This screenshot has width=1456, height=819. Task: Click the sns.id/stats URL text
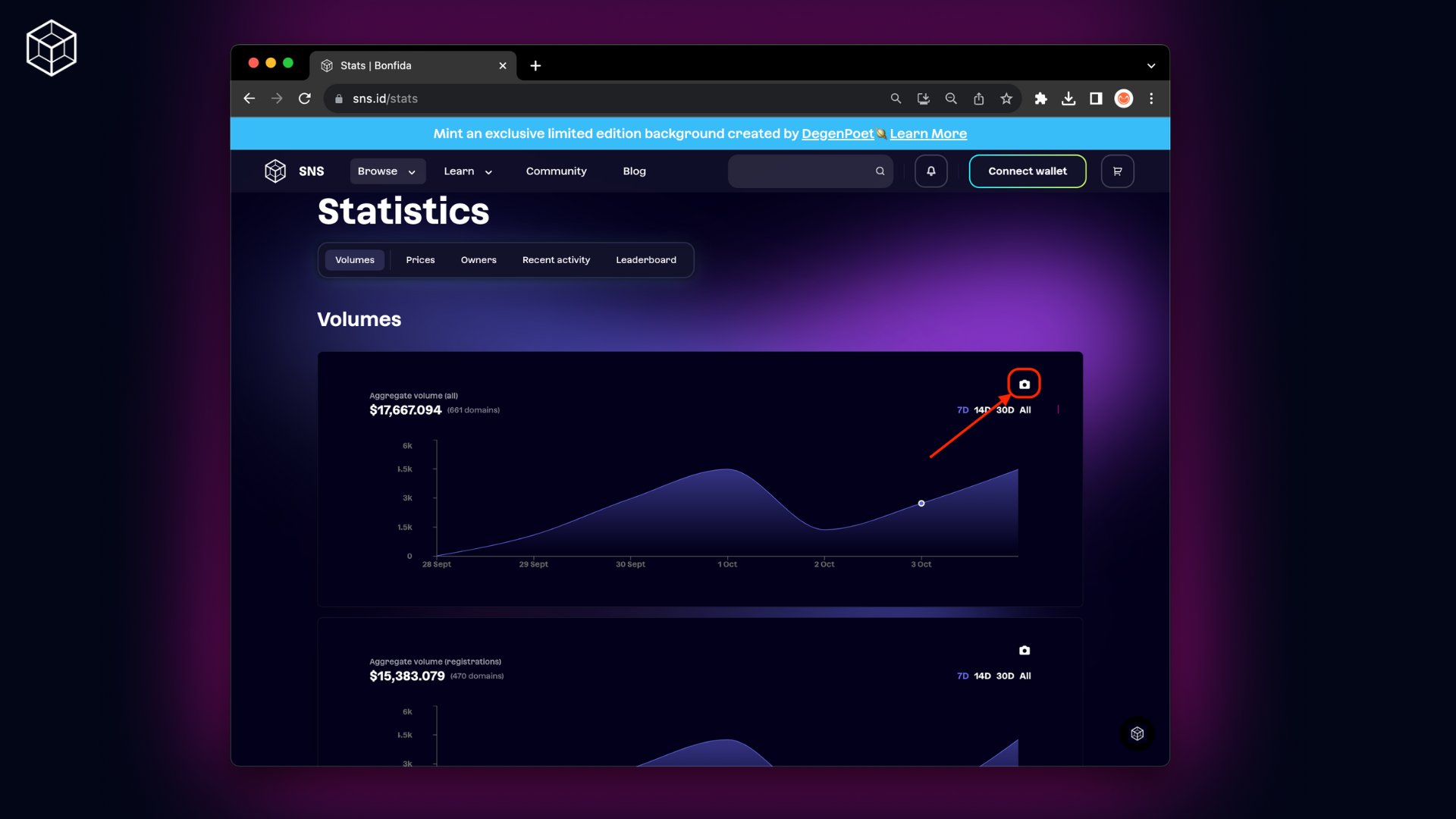point(385,99)
